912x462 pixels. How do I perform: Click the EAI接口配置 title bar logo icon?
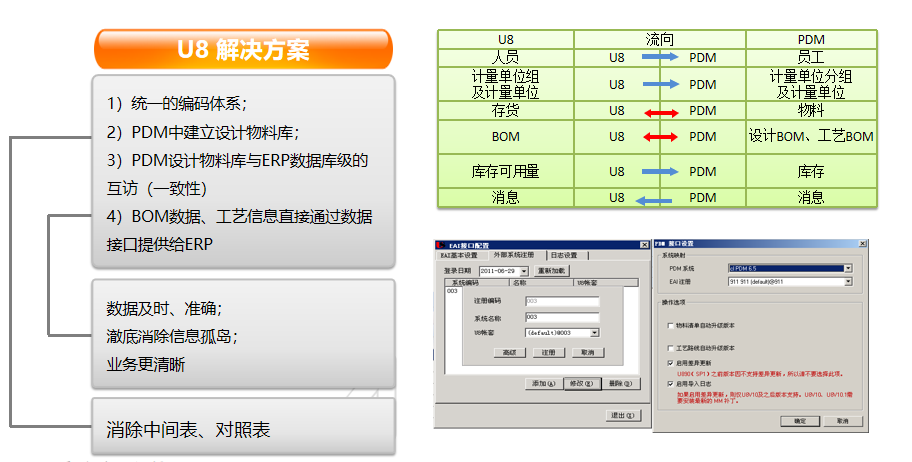click(441, 245)
